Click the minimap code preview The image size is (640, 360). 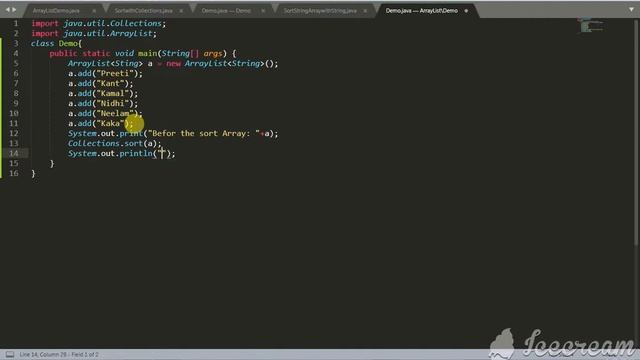[591, 25]
